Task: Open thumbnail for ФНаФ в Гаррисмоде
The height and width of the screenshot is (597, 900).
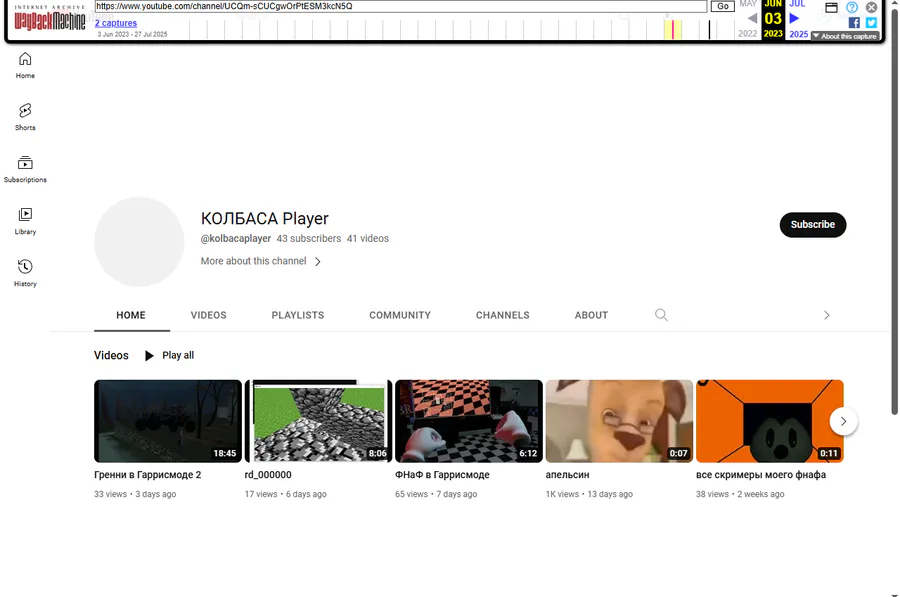Action: click(469, 421)
